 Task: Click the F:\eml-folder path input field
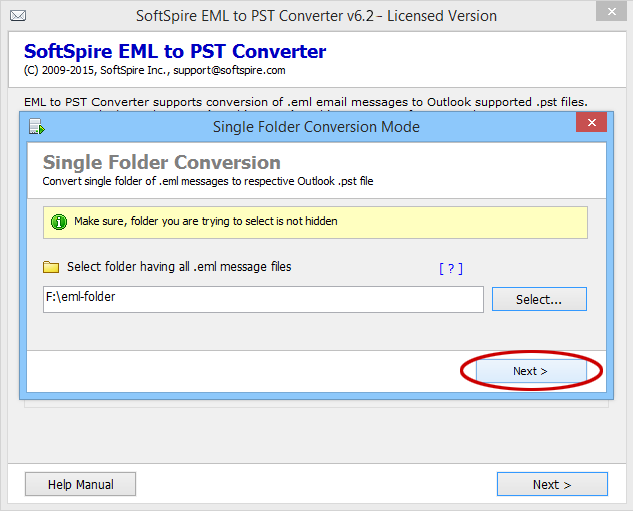[x=263, y=299]
